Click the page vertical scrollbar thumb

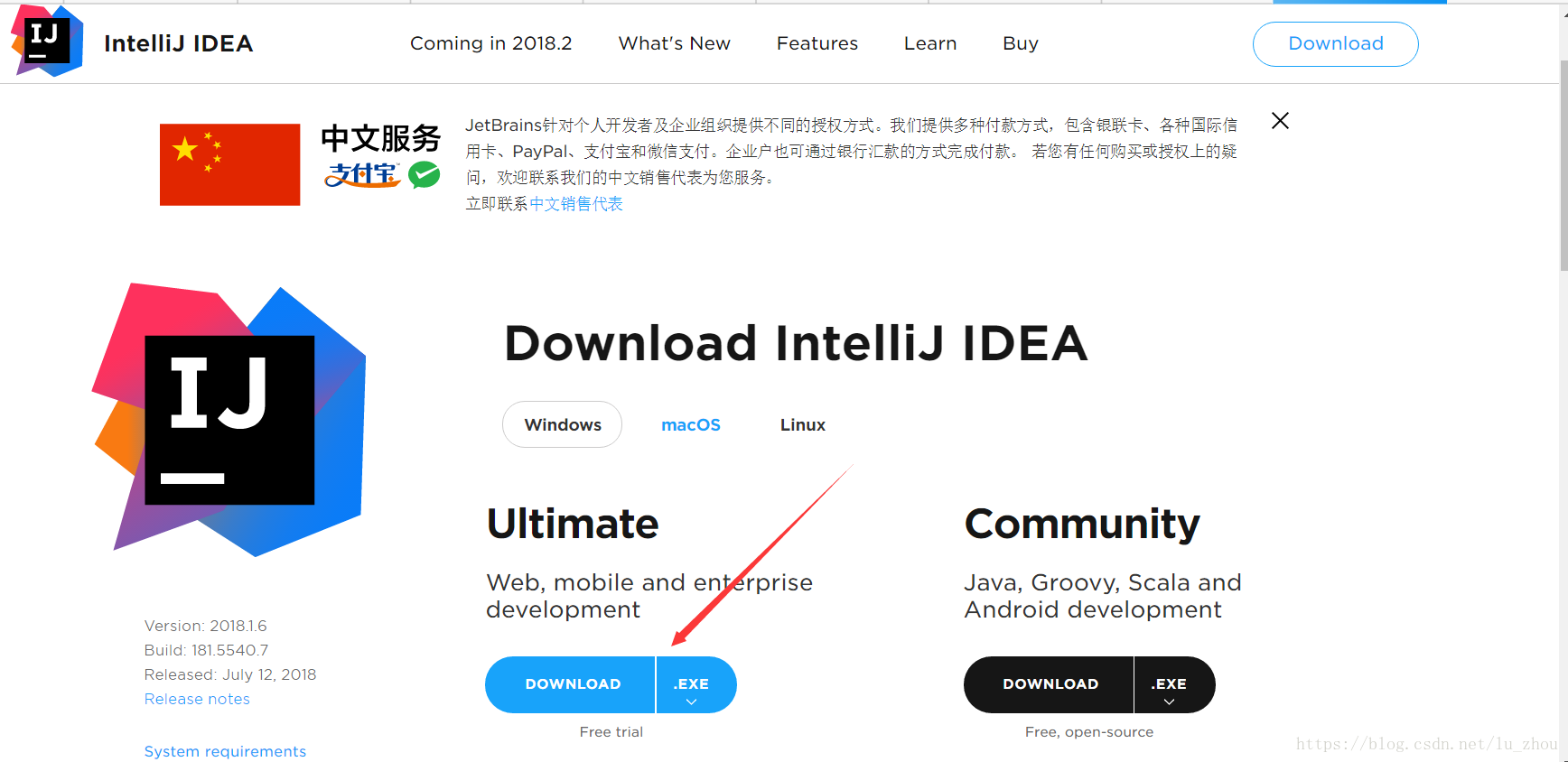(1563, 165)
